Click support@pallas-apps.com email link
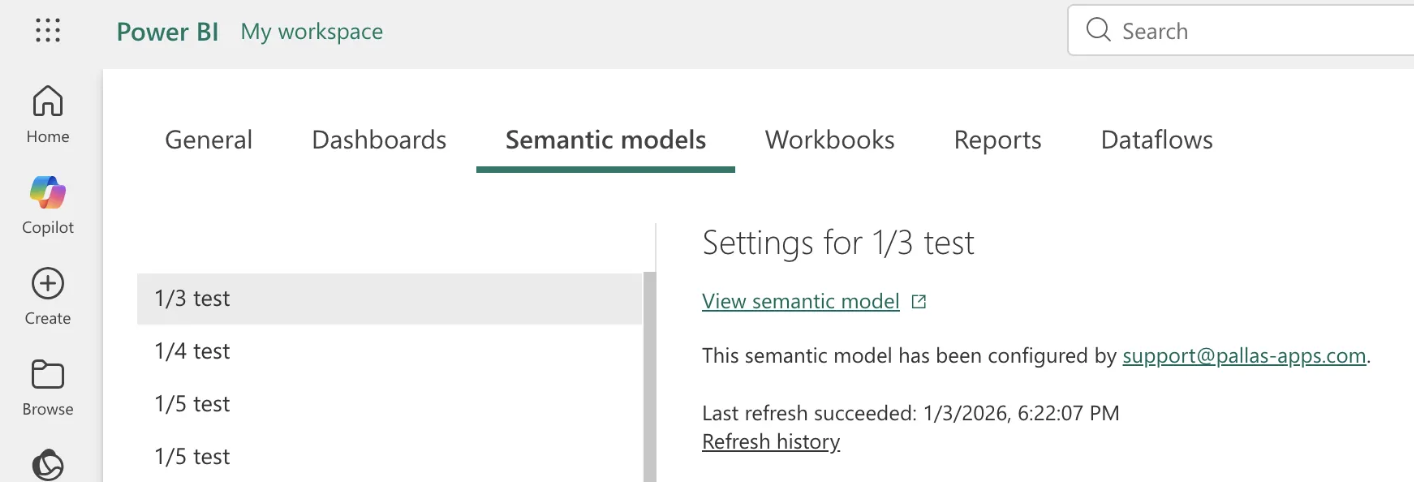The width and height of the screenshot is (1414, 482). tap(1244, 355)
